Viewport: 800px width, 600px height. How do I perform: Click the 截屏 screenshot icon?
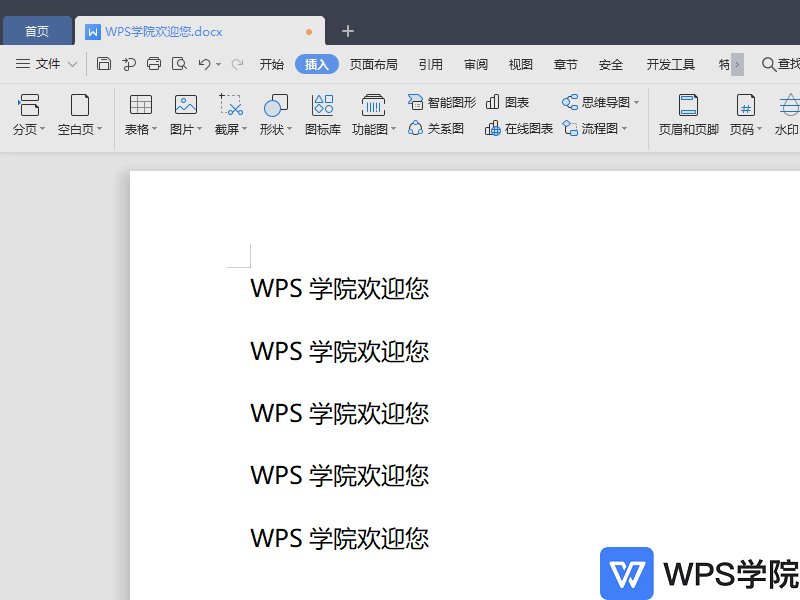click(231, 105)
